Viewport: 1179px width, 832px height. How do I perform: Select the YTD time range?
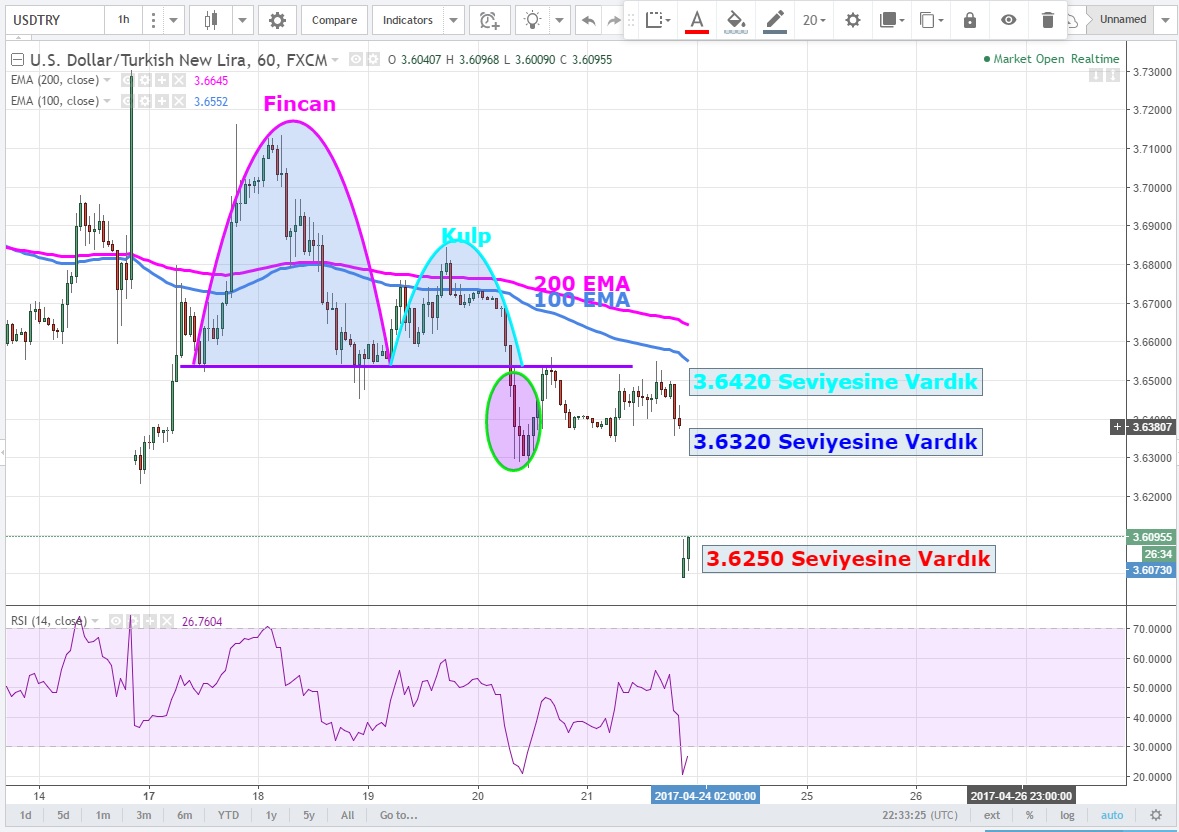[x=228, y=815]
